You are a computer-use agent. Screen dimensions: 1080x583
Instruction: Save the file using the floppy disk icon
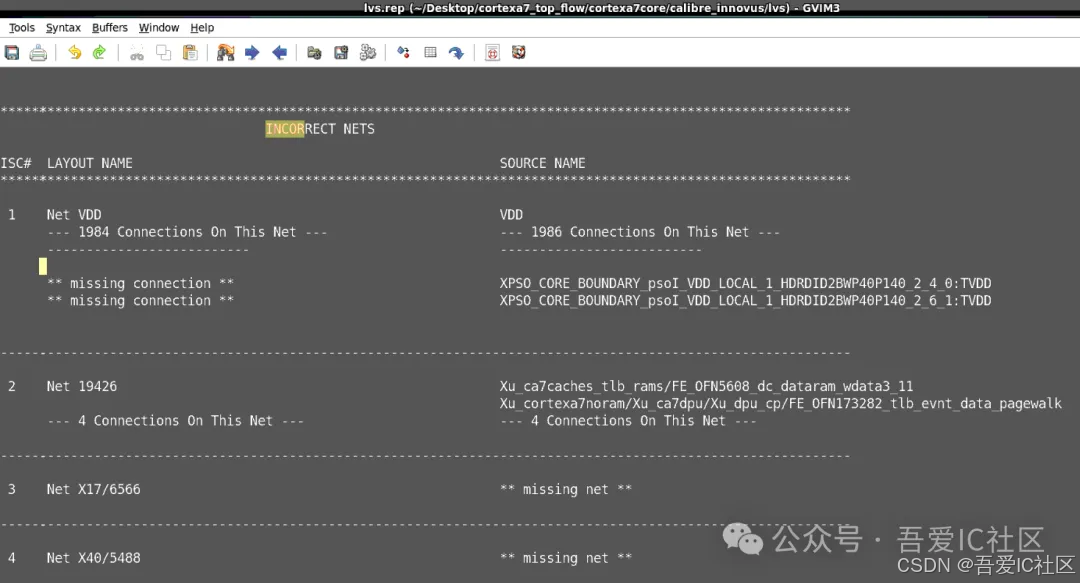[x=11, y=52]
